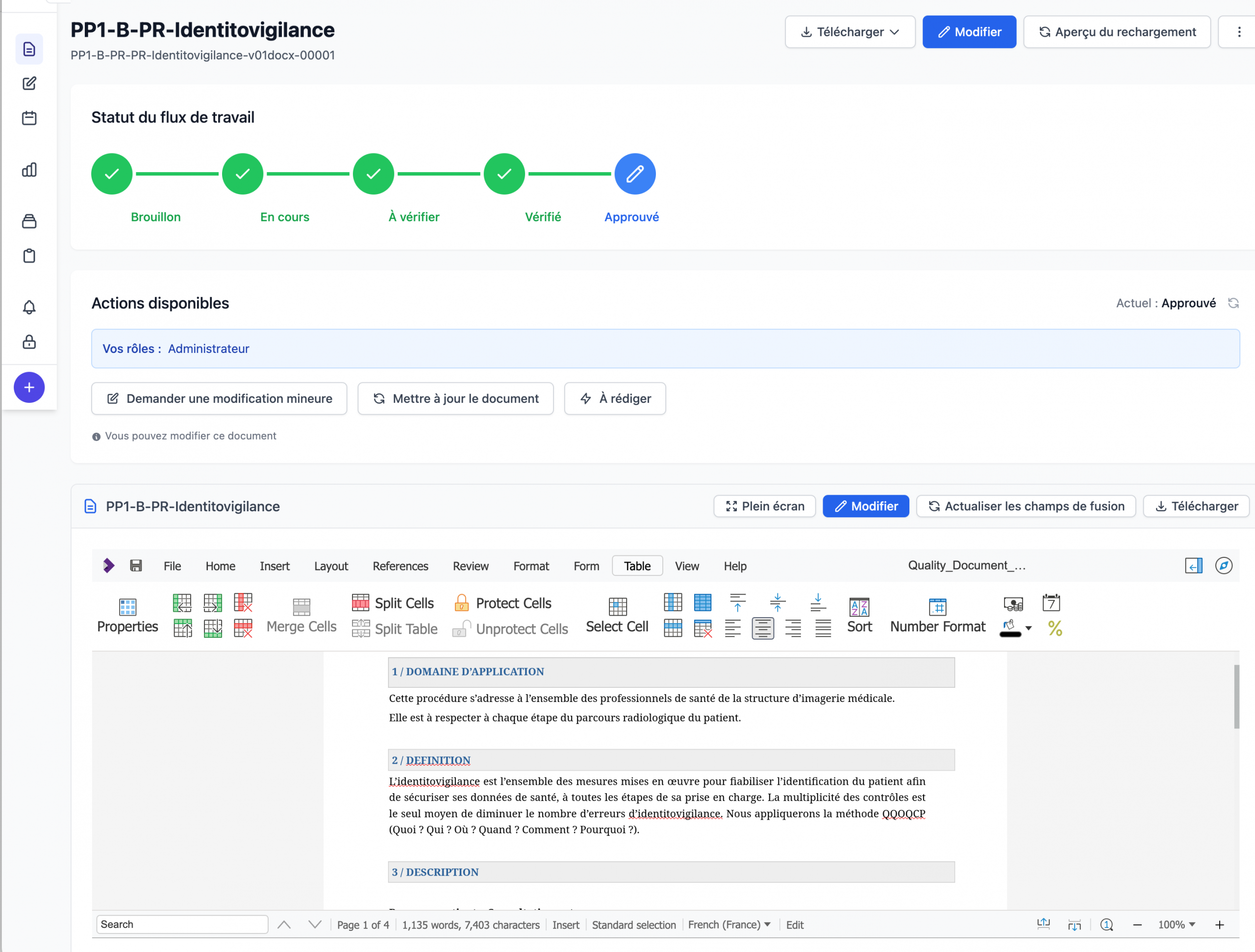Expand the Télécharger dropdown at top
Viewport: 1255px width, 952px height.
coord(850,32)
